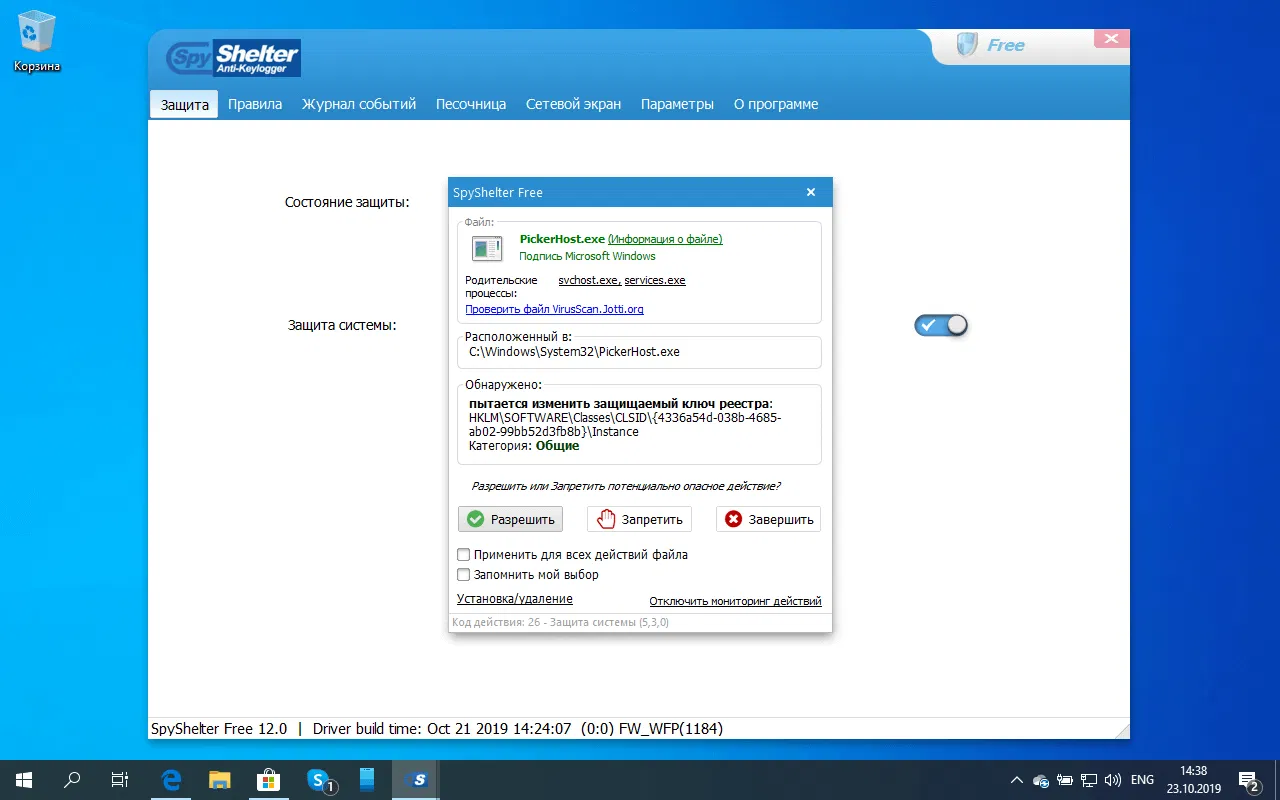Go to the Песочница tab
Screen dimensions: 1280x800
click(471, 104)
